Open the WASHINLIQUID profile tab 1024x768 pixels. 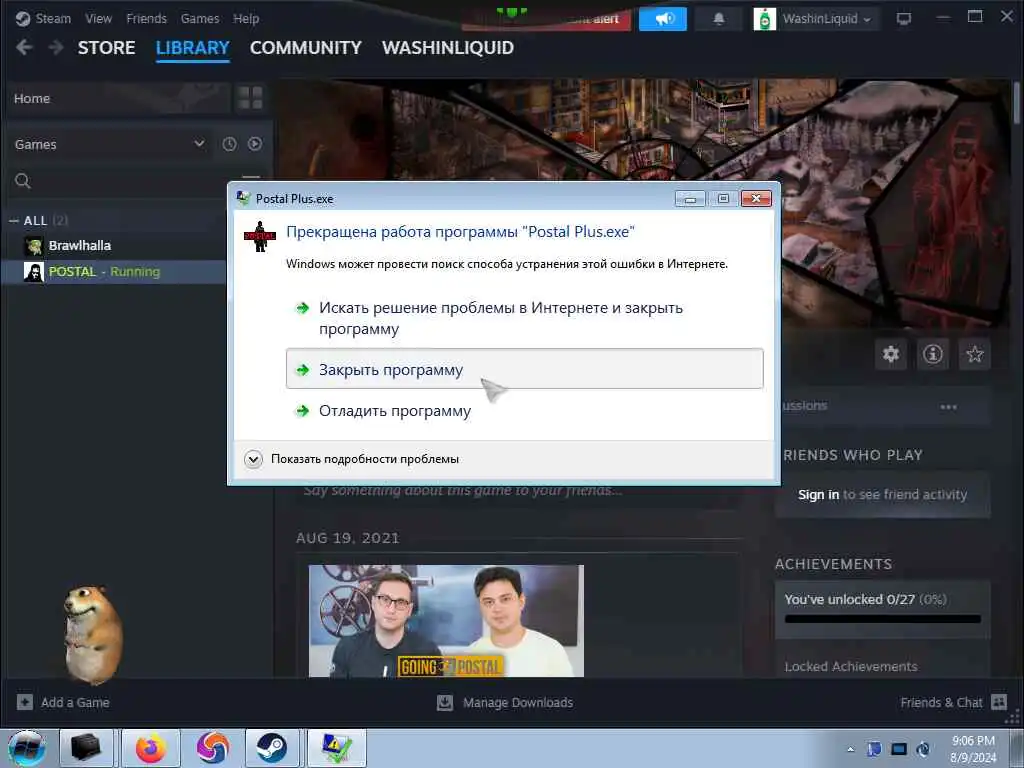pos(448,48)
